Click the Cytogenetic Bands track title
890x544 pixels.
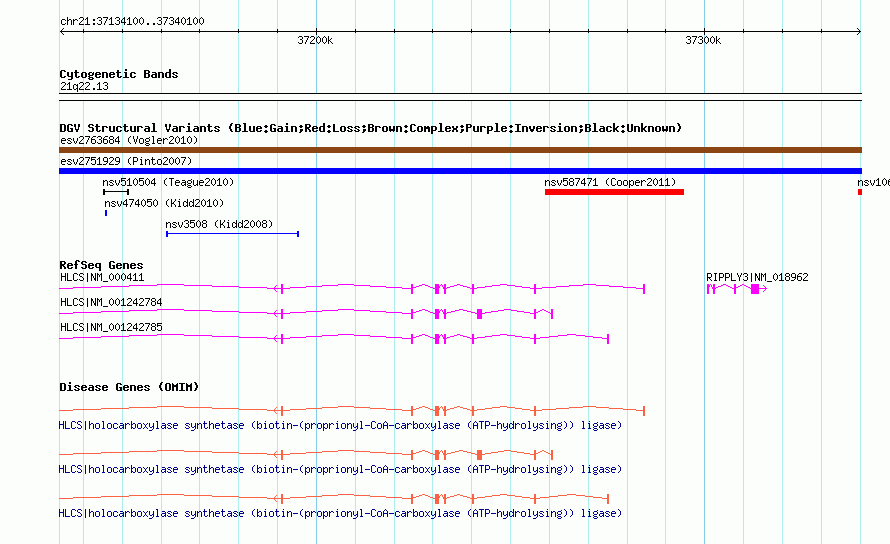(119, 74)
